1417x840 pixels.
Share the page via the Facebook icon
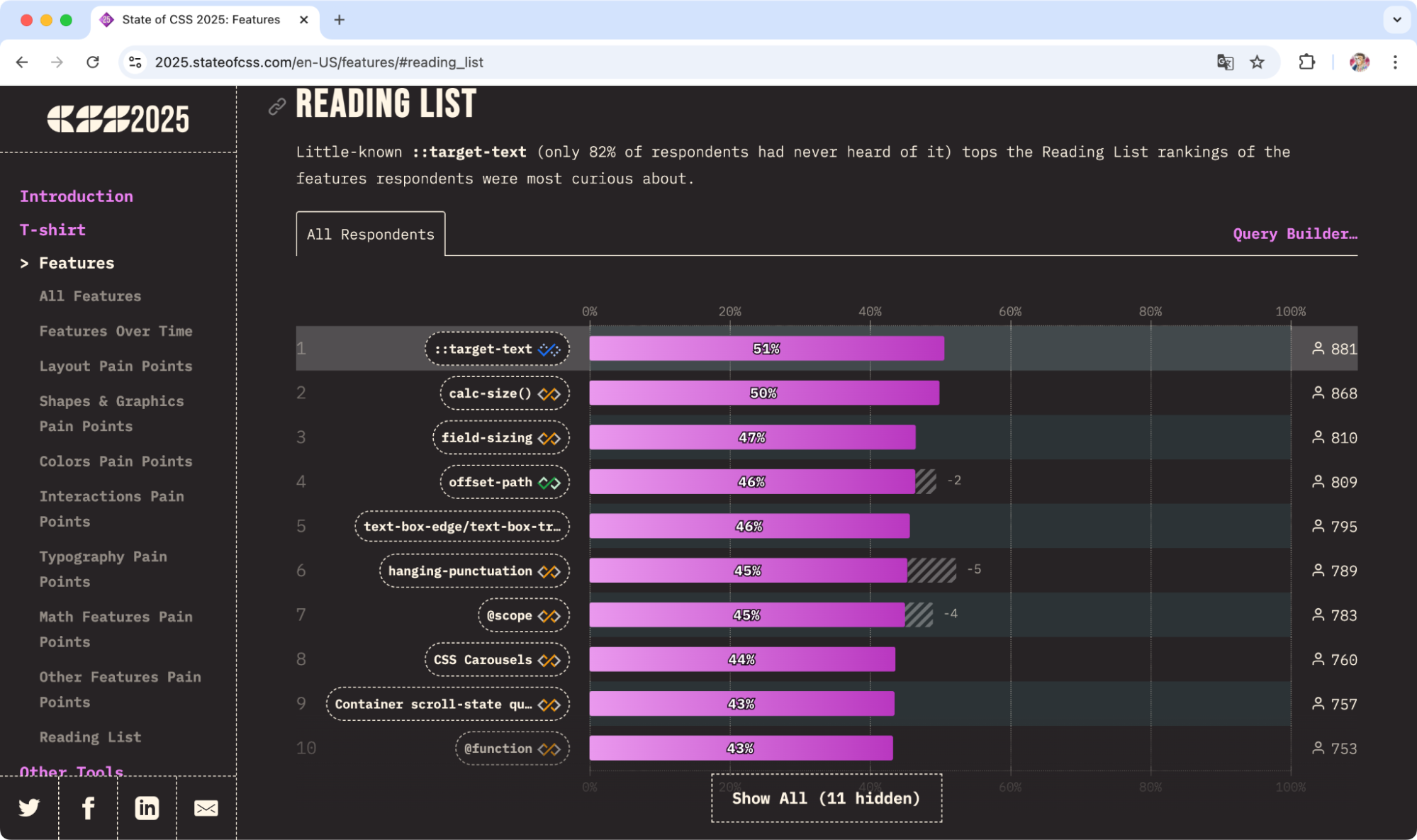89,807
